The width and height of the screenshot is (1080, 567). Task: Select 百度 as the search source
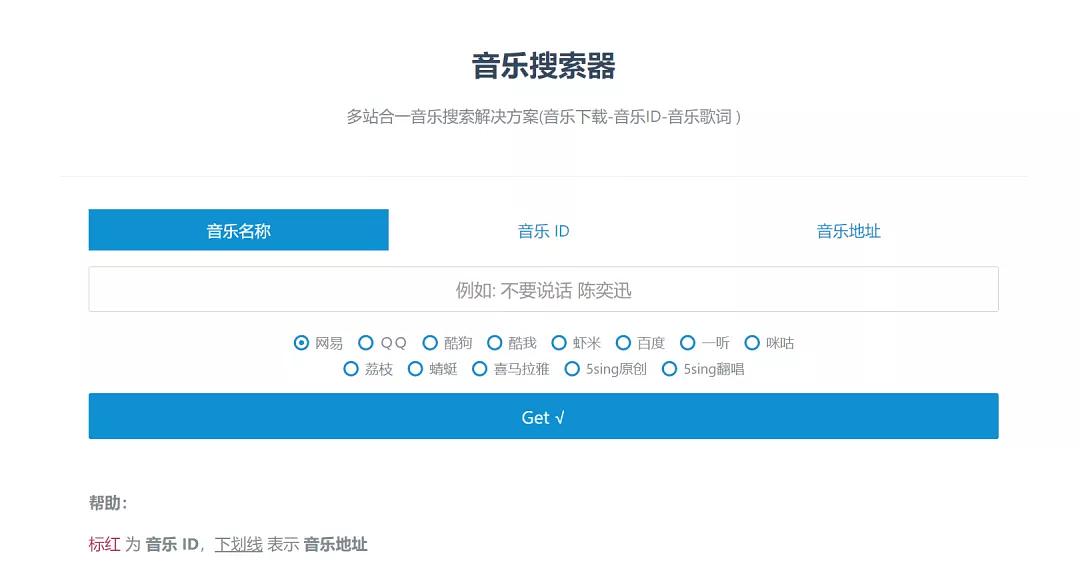click(x=623, y=343)
